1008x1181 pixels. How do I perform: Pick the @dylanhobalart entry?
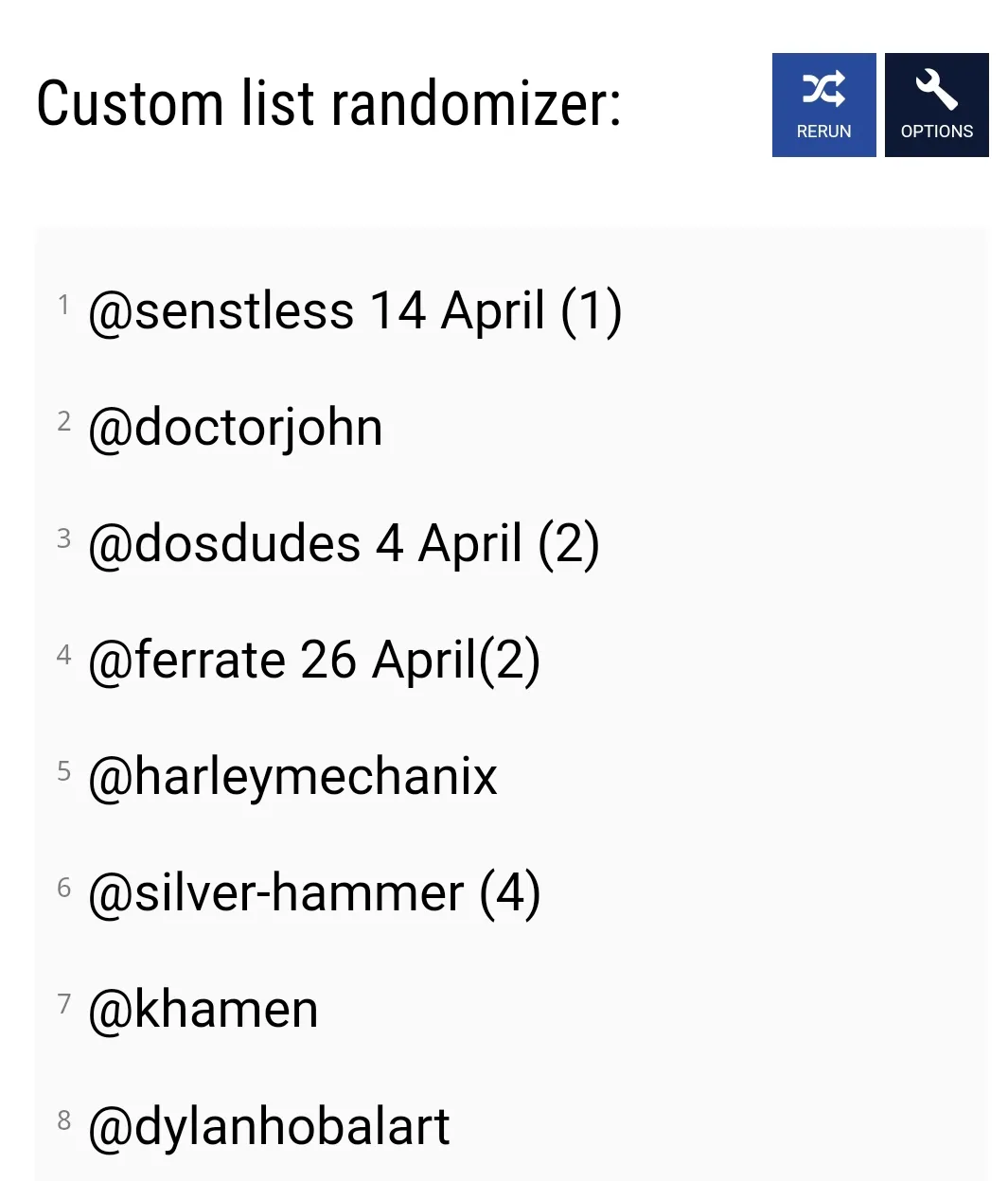(x=269, y=1126)
